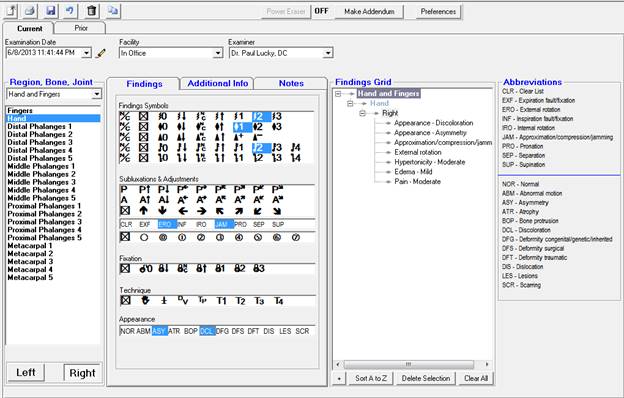Screen dimensions: 624x398
Task: Click the print toolbar icon
Action: click(x=30, y=11)
